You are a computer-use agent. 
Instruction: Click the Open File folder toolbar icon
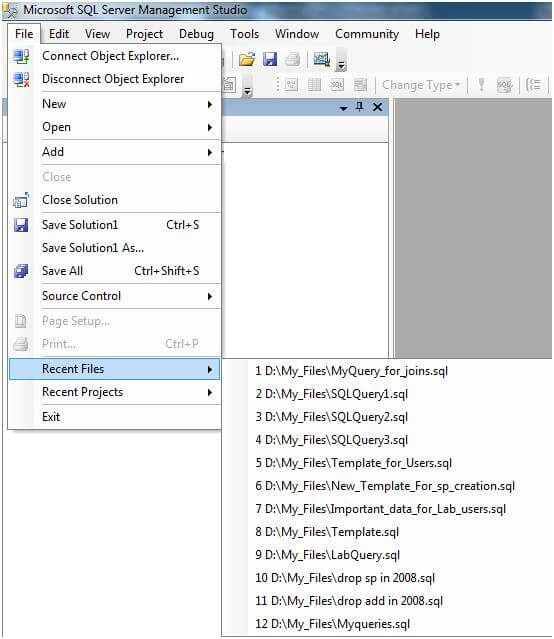pos(247,59)
